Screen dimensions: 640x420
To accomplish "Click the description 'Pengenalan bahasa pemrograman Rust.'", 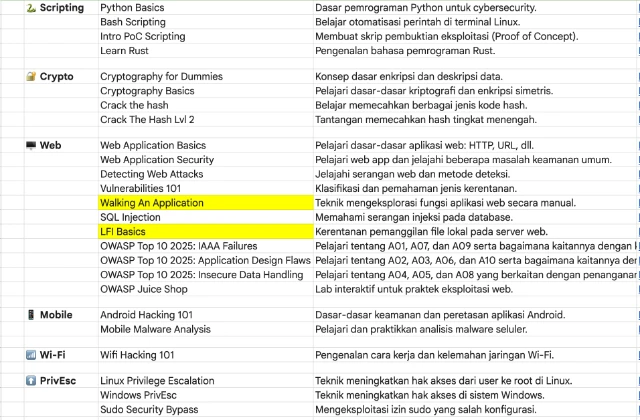I will click(405, 51).
